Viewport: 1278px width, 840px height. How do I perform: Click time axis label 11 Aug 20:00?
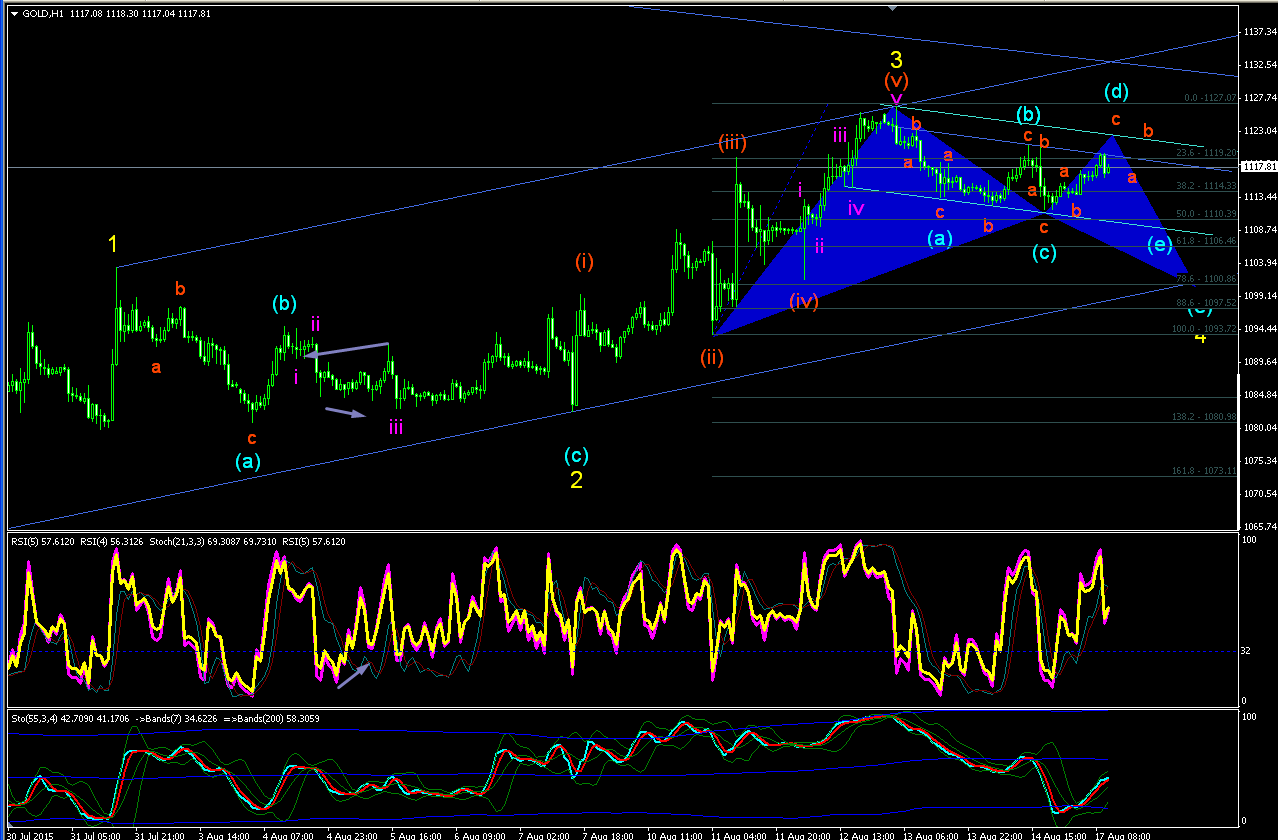tap(803, 834)
